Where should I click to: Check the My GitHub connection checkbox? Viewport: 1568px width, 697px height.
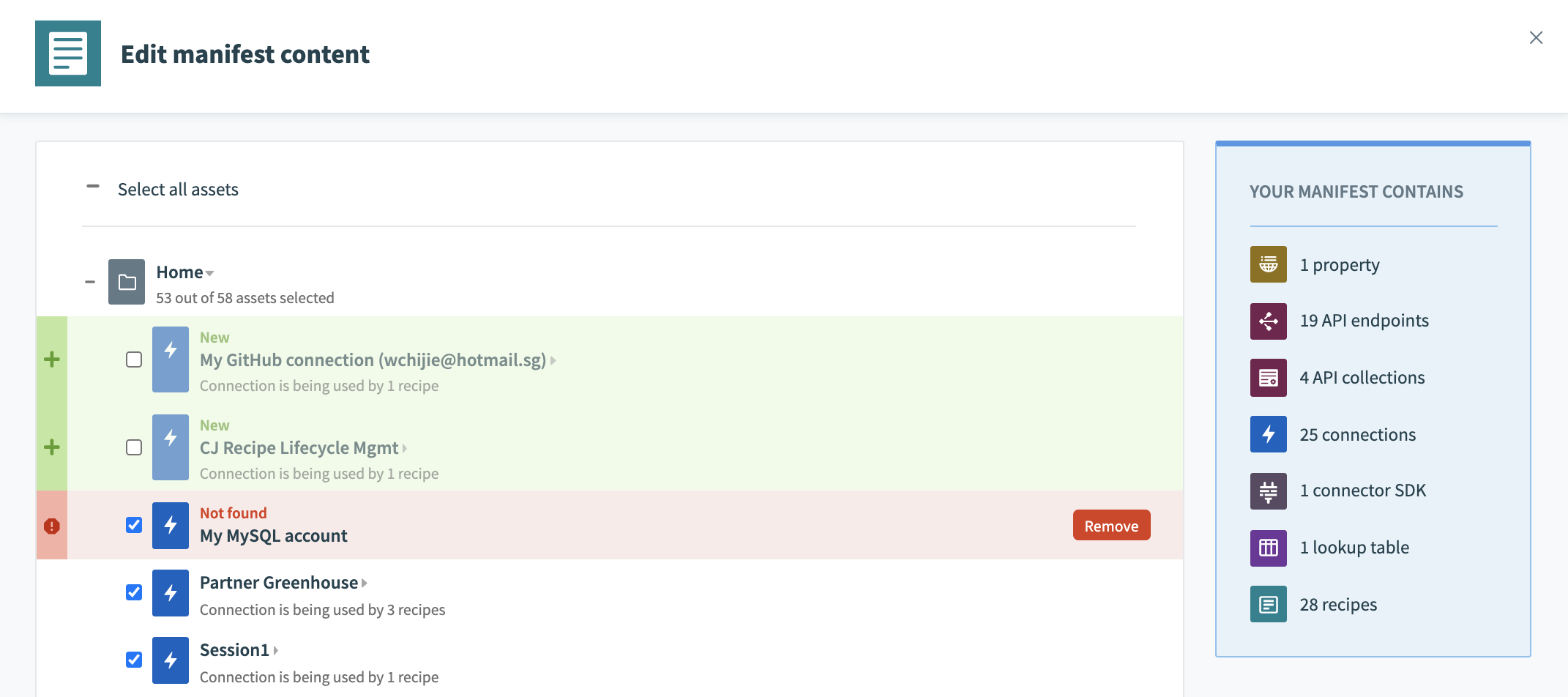point(134,359)
